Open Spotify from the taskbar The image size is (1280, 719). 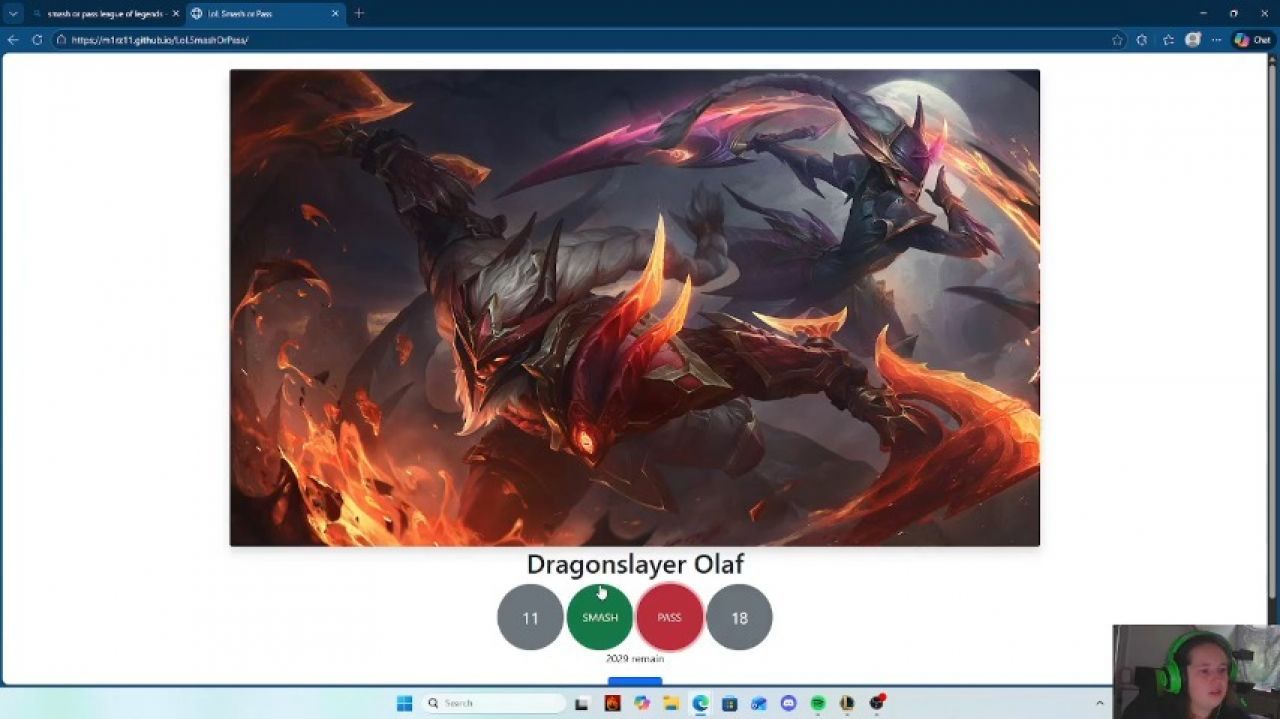click(817, 703)
